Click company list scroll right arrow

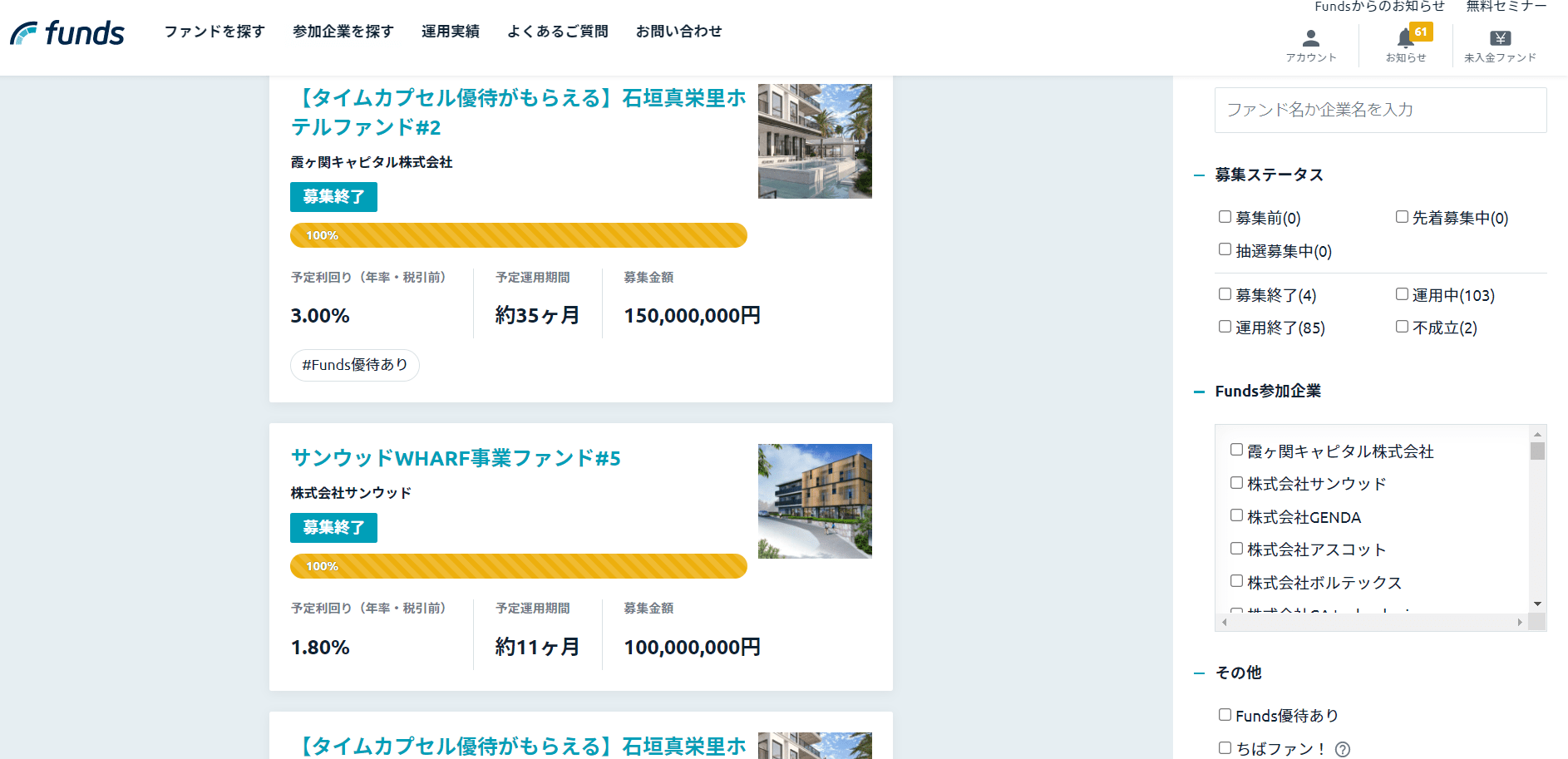1521,623
